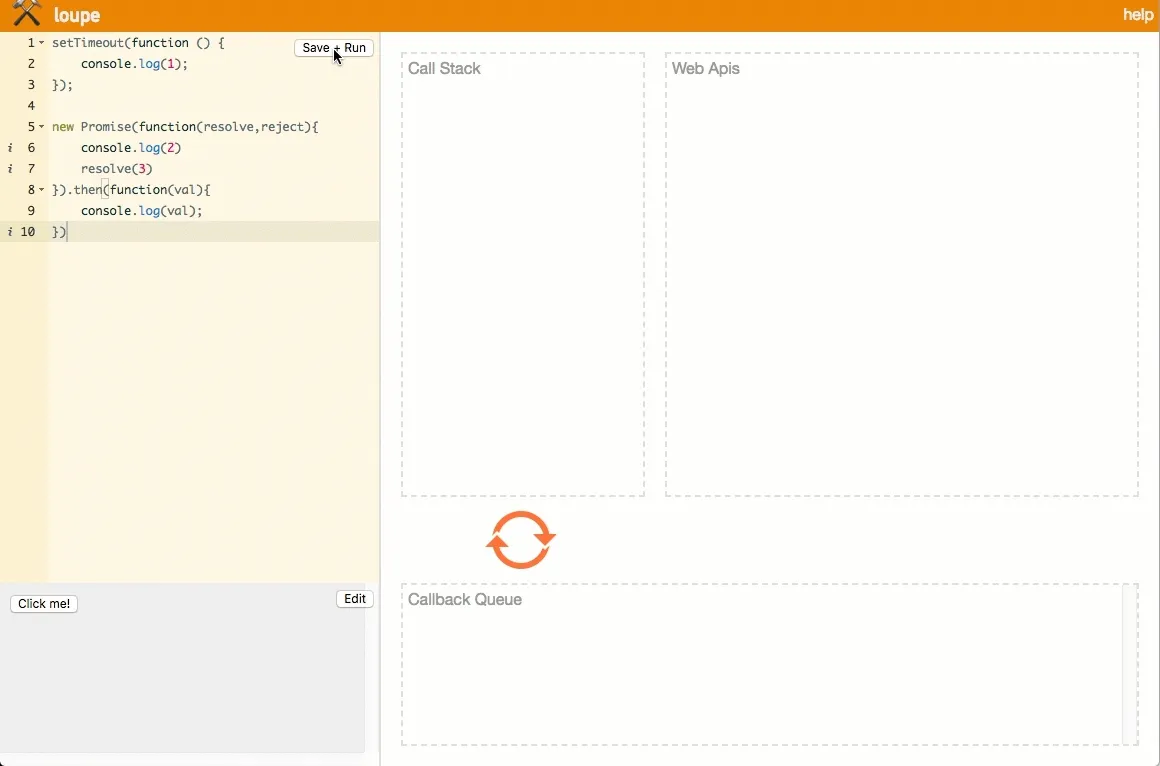Click line number 4 in the gutter
This screenshot has width=1160, height=766.
31,106
